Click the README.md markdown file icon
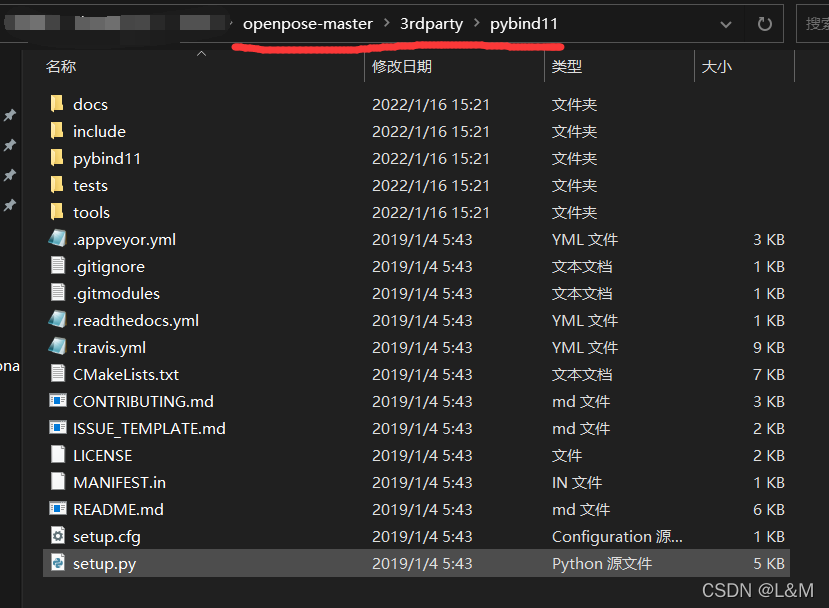 [58, 509]
